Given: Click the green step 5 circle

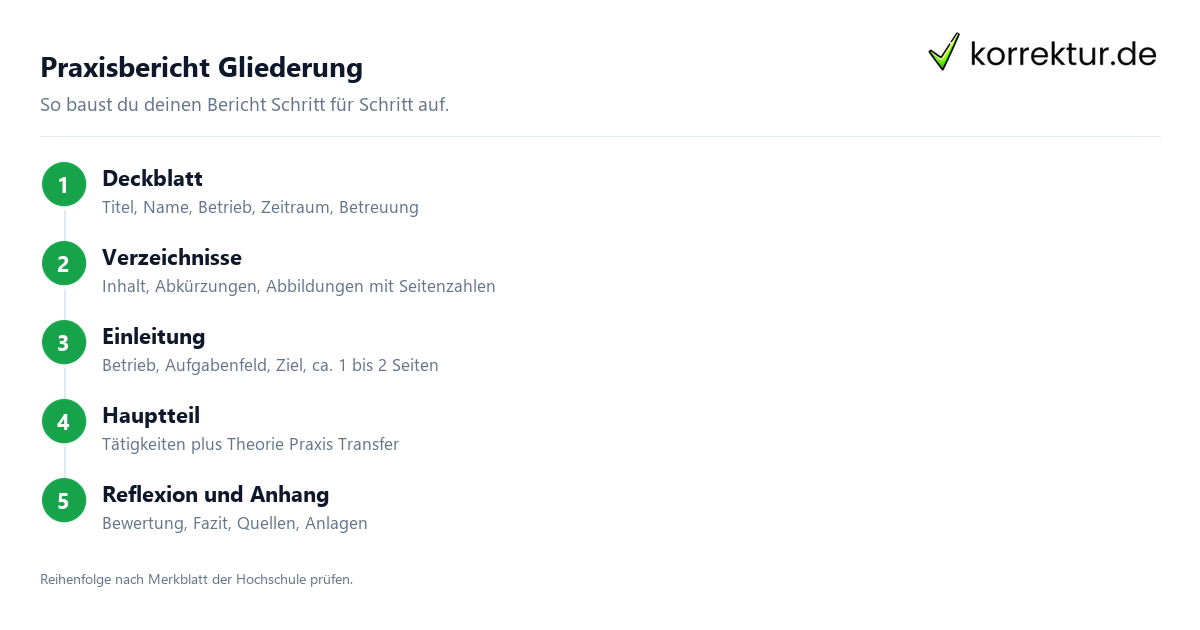Looking at the screenshot, I should click(x=64, y=501).
